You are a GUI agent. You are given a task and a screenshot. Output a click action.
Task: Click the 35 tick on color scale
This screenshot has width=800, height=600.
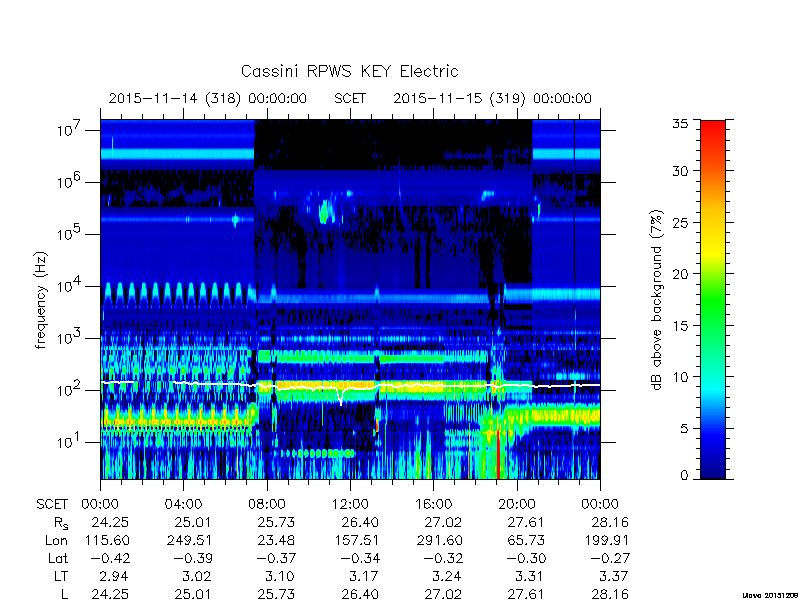coord(680,123)
